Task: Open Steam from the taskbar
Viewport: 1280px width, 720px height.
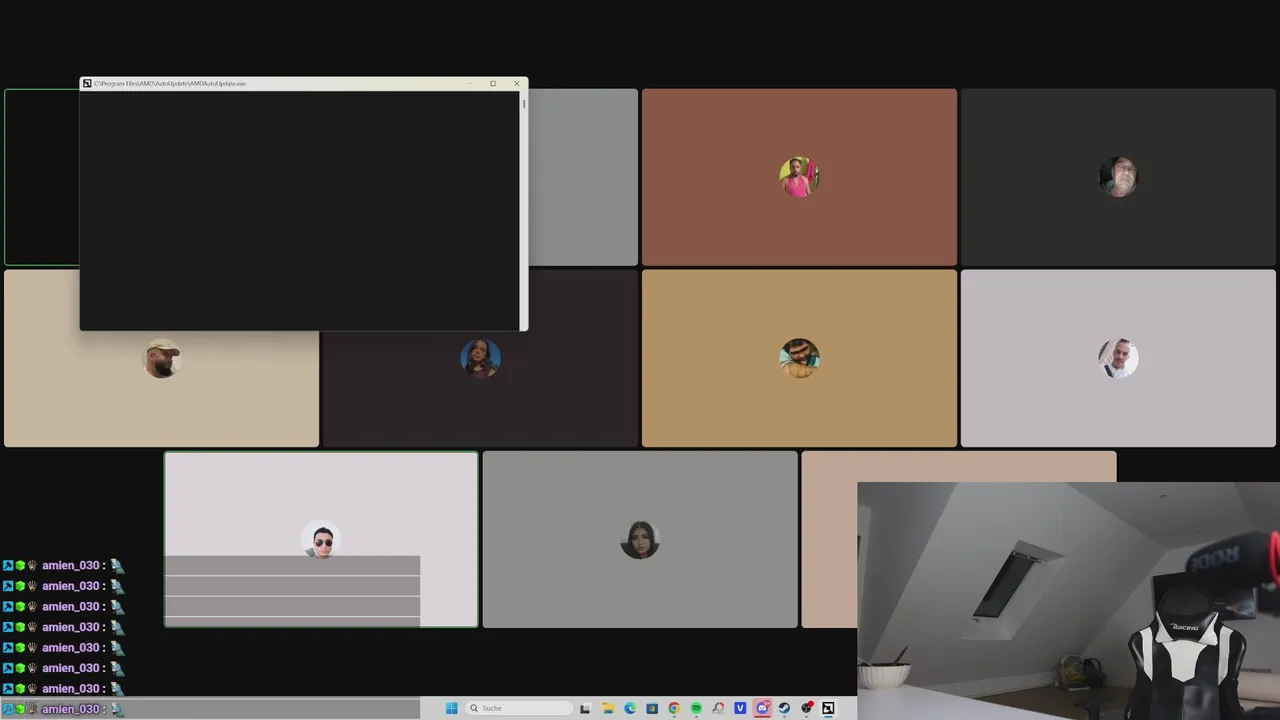Action: (x=784, y=708)
